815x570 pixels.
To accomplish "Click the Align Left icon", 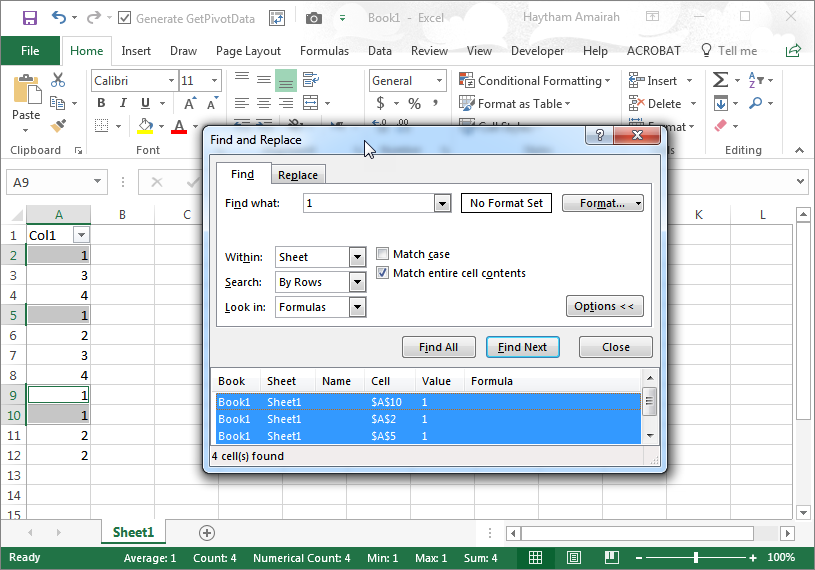I will (x=242, y=103).
